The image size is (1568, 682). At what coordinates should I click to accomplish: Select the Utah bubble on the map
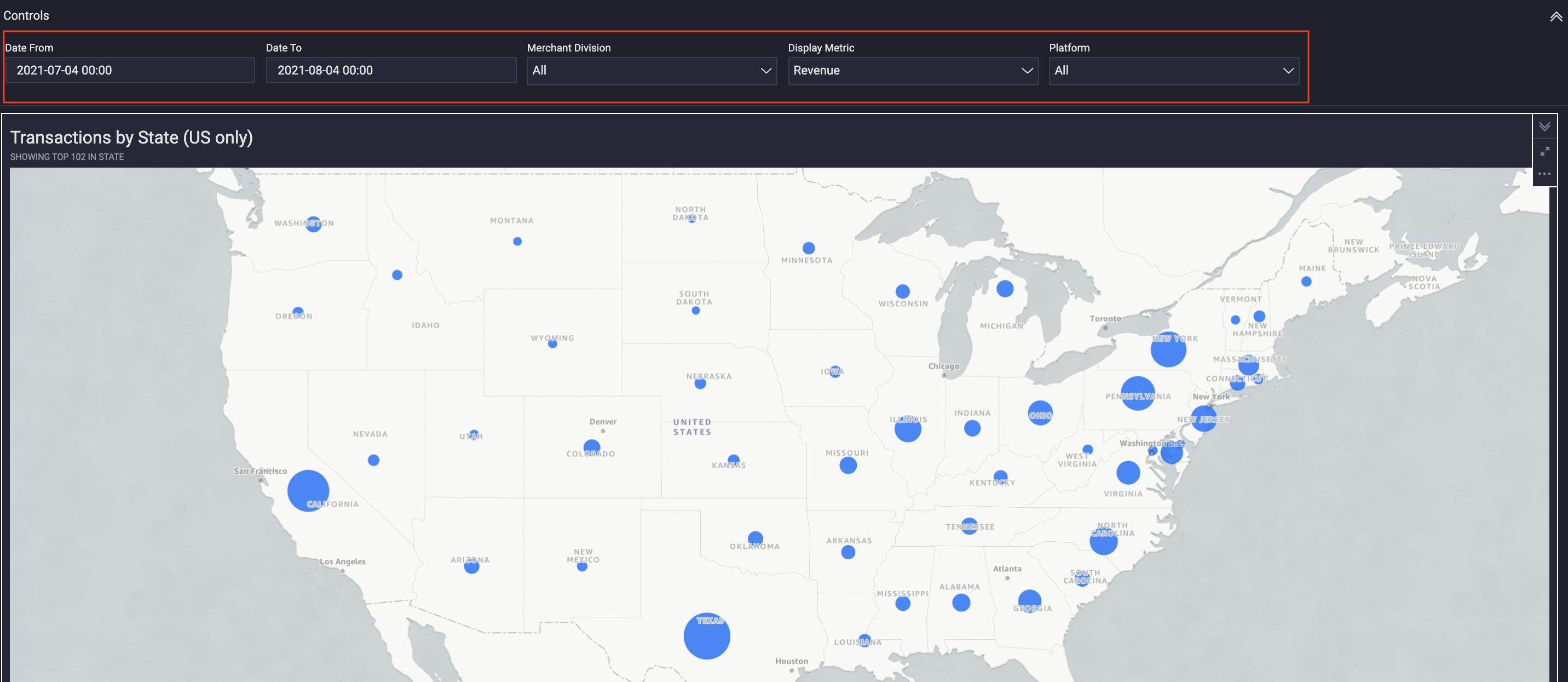click(x=474, y=434)
